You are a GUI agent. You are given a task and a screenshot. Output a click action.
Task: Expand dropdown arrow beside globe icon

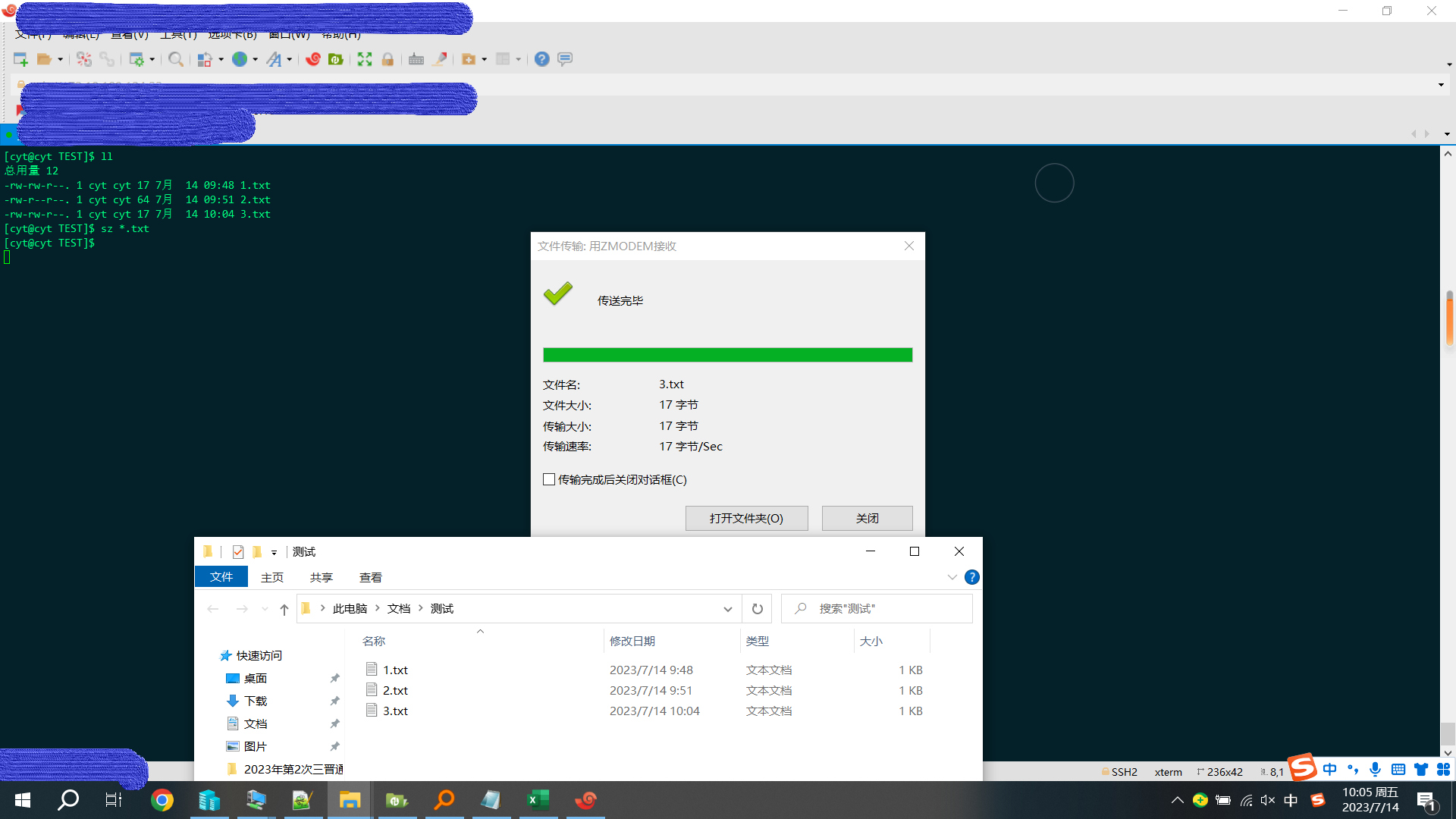point(256,59)
